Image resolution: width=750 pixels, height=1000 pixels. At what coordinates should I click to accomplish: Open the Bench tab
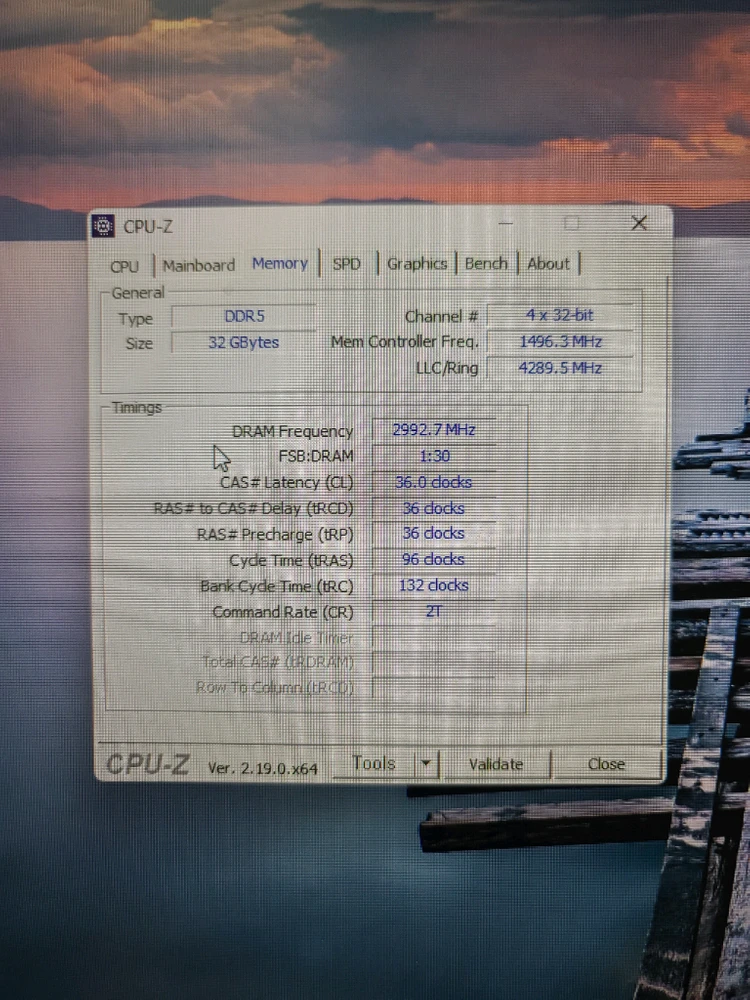486,263
